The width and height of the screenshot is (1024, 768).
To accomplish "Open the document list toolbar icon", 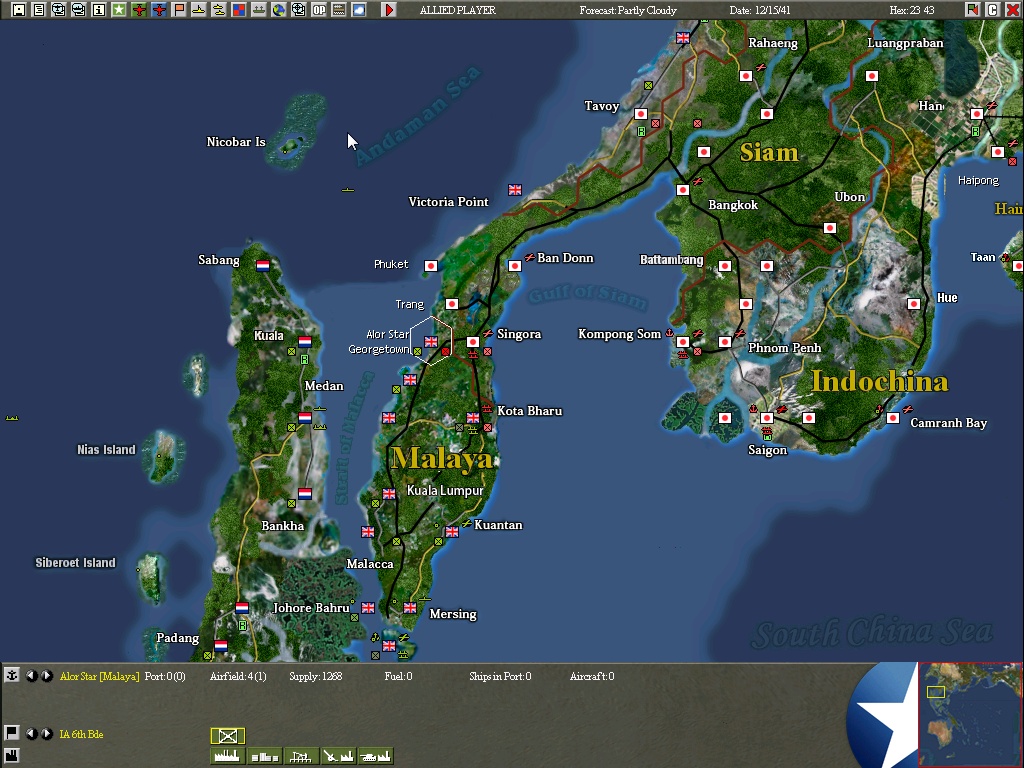I will [39, 10].
